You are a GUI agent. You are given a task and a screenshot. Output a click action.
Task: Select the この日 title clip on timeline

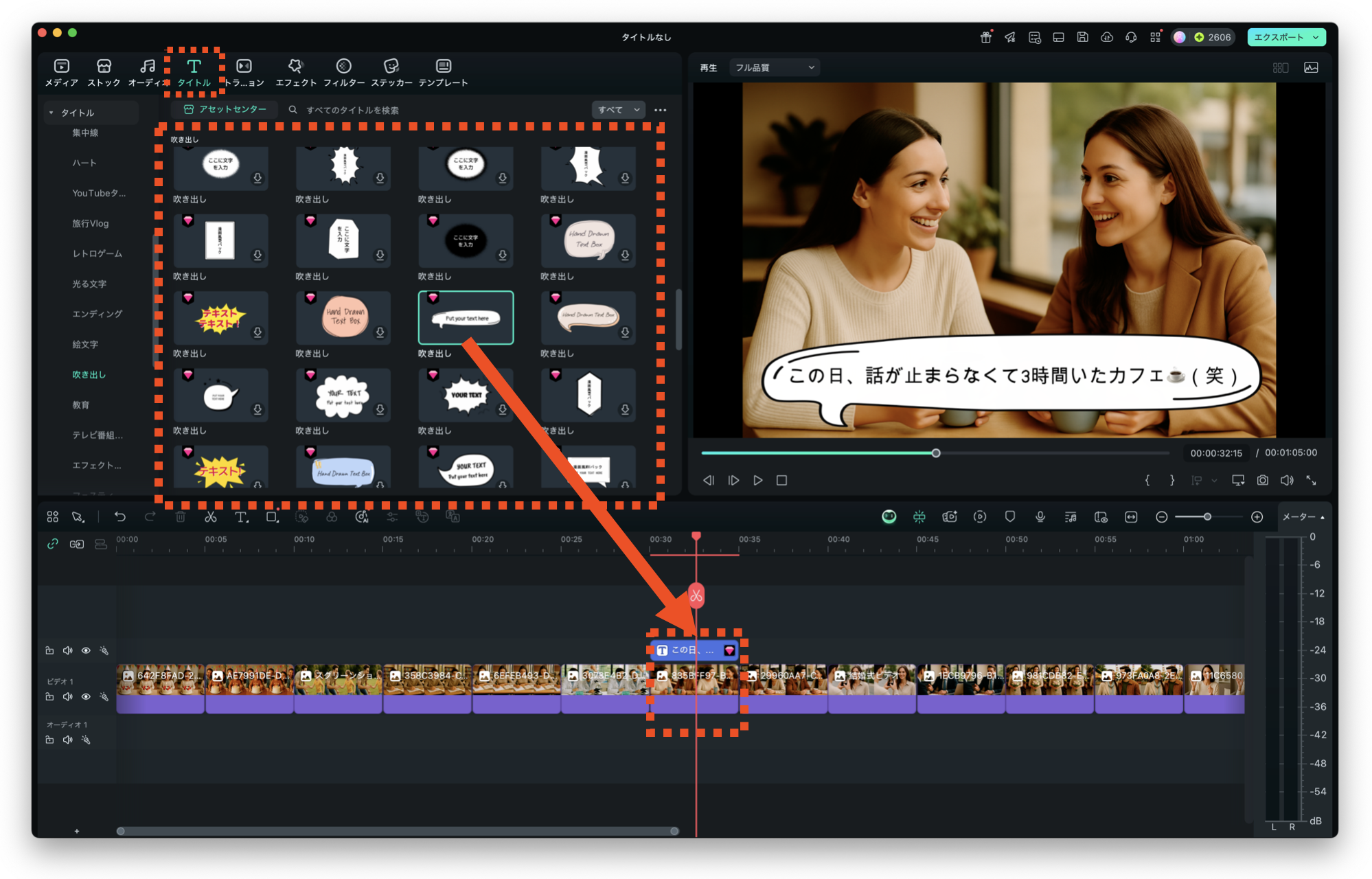point(694,650)
